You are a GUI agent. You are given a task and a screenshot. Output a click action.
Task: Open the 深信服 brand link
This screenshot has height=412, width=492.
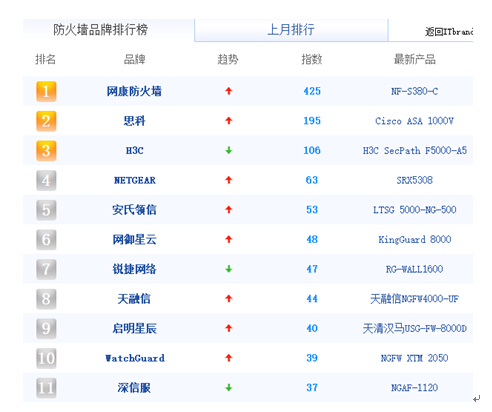point(134,388)
